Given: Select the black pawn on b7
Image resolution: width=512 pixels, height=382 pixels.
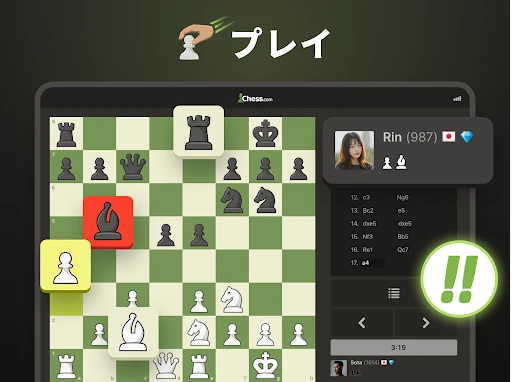Looking at the screenshot, I should (x=99, y=169).
